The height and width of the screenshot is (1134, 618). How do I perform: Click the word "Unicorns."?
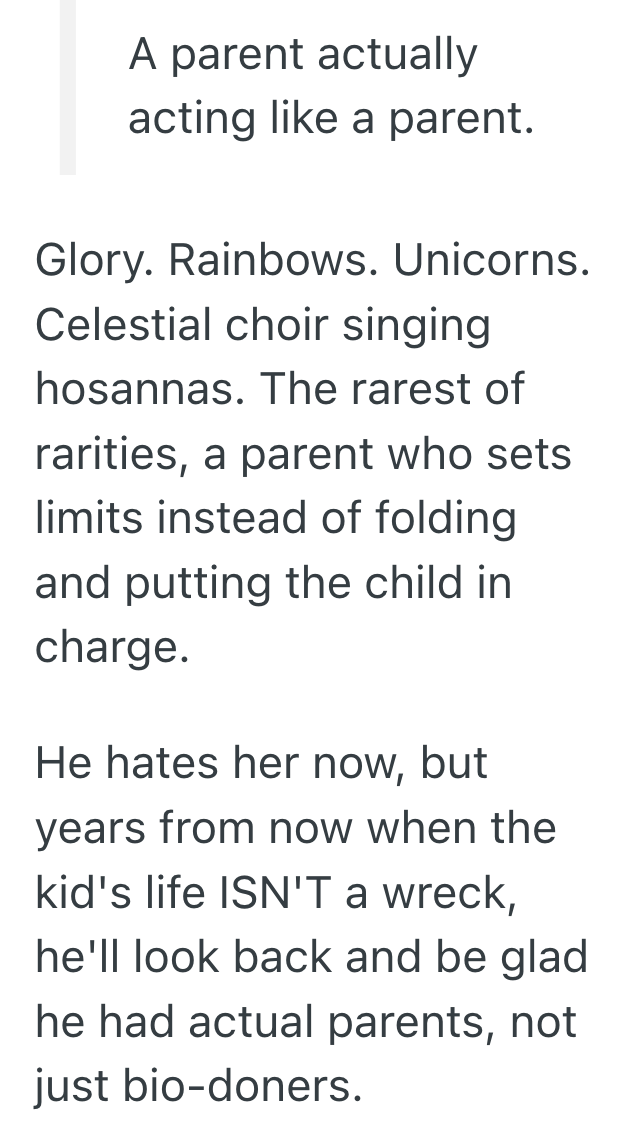(x=491, y=262)
